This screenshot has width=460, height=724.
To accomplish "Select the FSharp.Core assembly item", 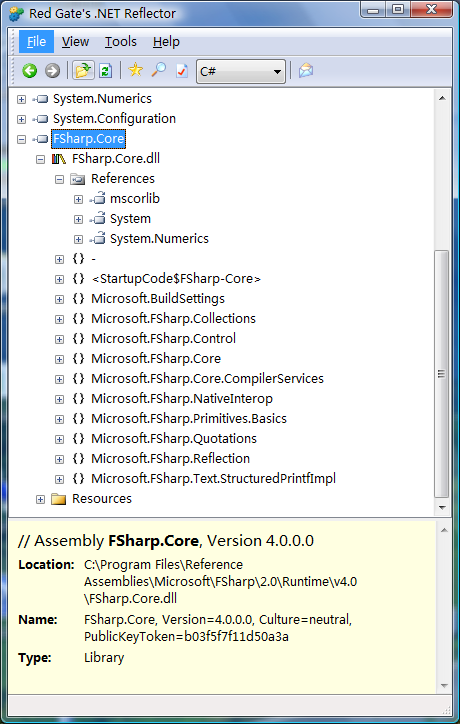I will [88, 139].
